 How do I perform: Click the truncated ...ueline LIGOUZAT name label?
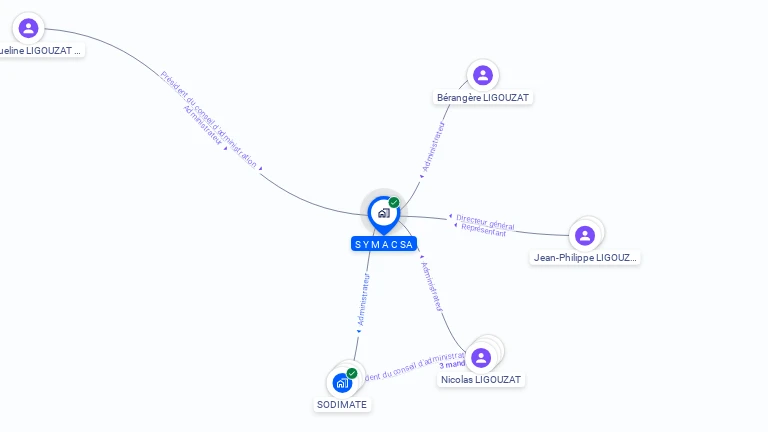pos(41,50)
